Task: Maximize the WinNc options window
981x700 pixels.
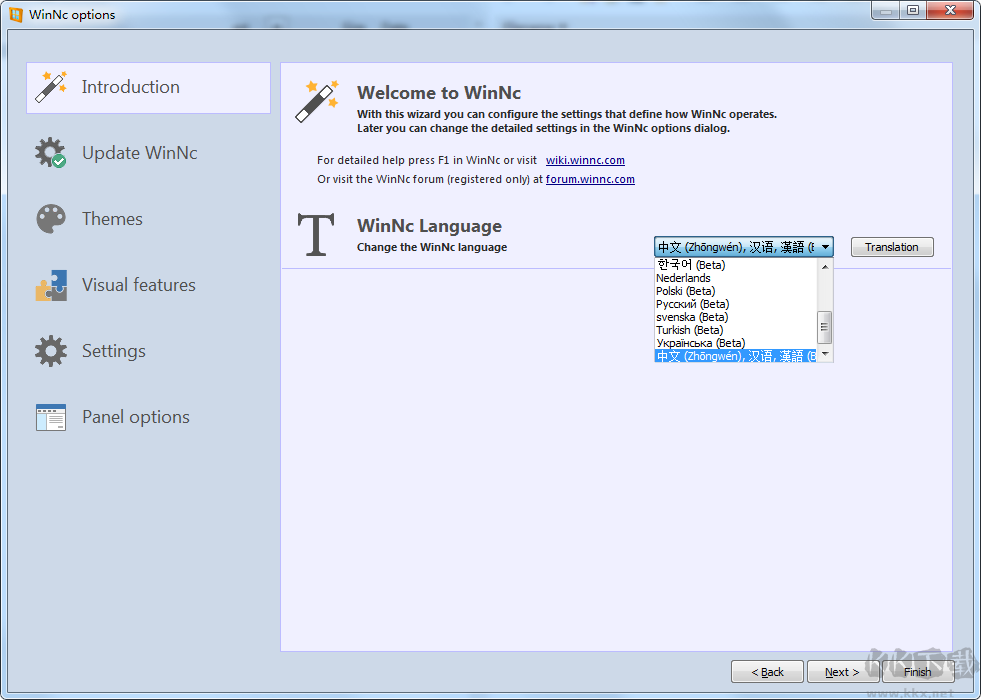Action: [x=913, y=11]
